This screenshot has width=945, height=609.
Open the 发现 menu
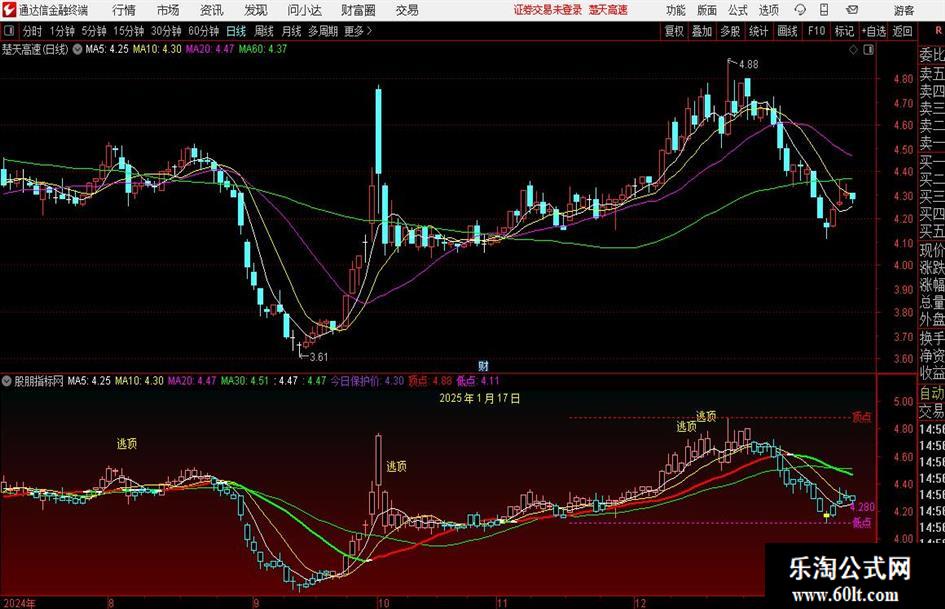tap(256, 10)
